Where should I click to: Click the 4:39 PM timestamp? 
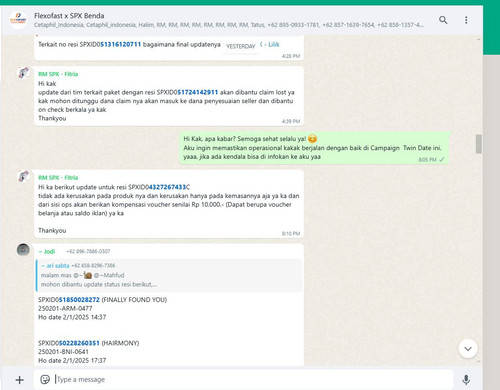[x=291, y=121]
